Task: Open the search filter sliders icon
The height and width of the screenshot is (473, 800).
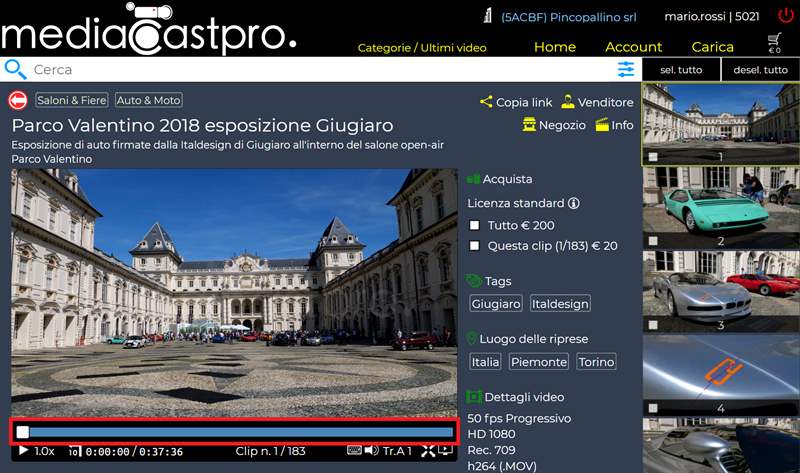Action: 626,69
